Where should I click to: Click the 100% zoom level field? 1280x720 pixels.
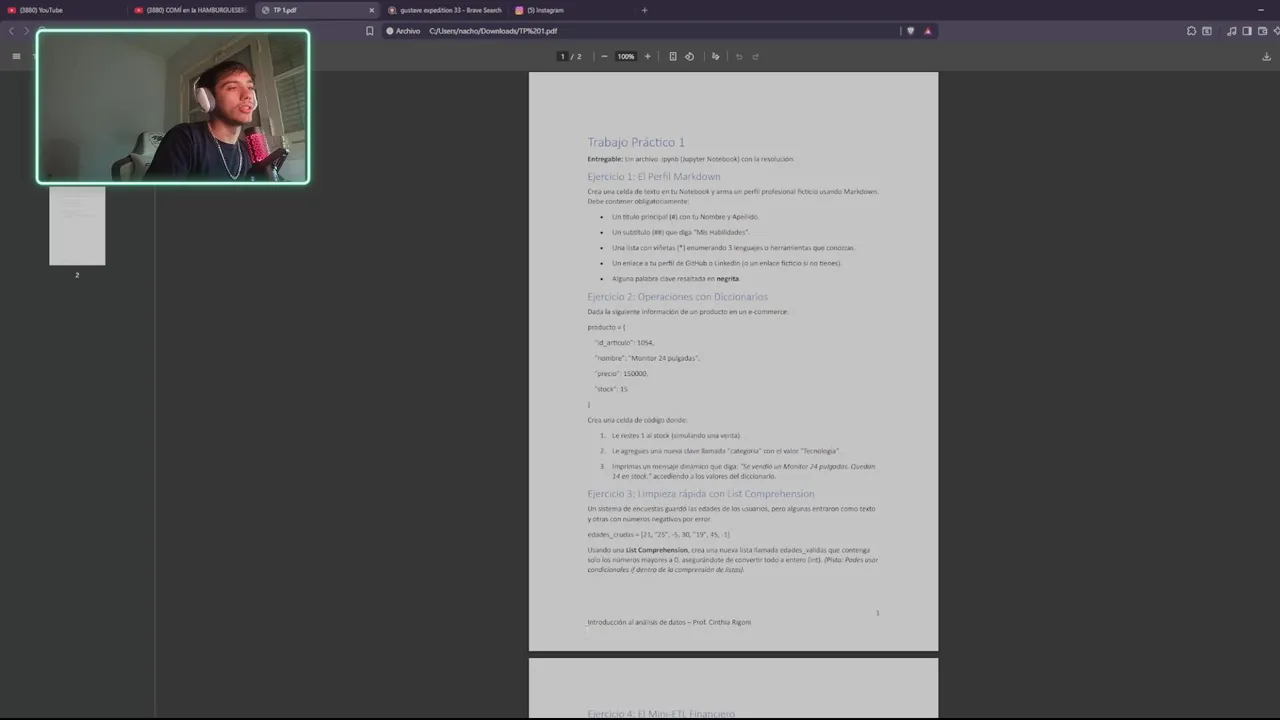[x=626, y=56]
